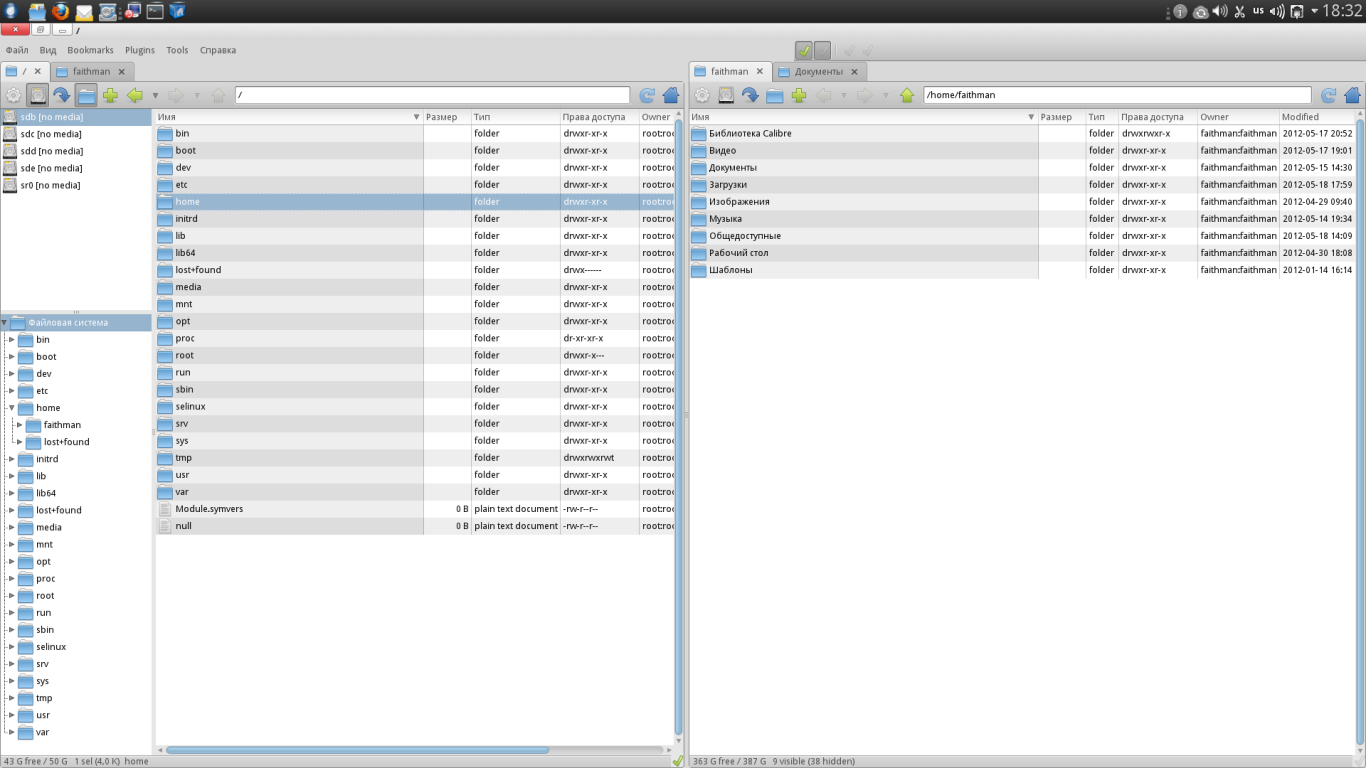Viewport: 1366px width, 768px height.
Task: Select sdb [no media] device
Action: coord(76,117)
